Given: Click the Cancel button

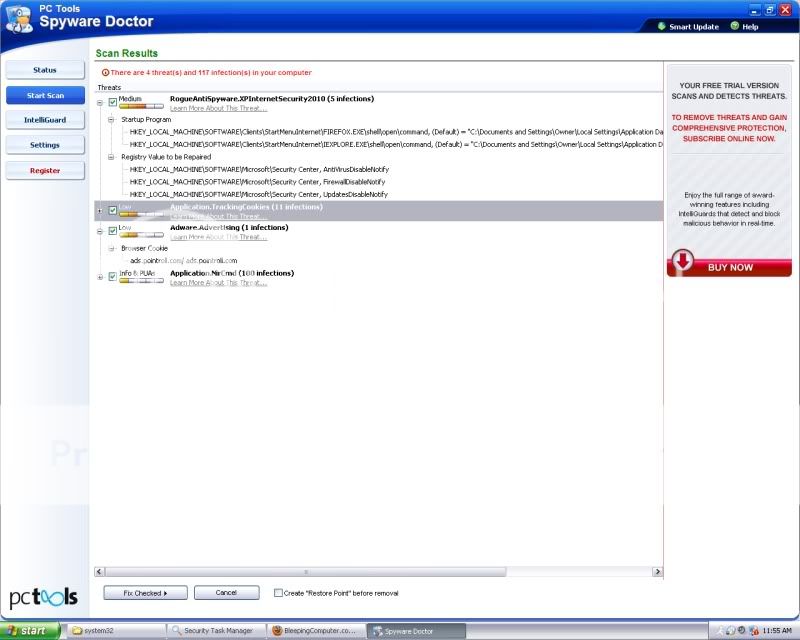Looking at the screenshot, I should [x=227, y=593].
